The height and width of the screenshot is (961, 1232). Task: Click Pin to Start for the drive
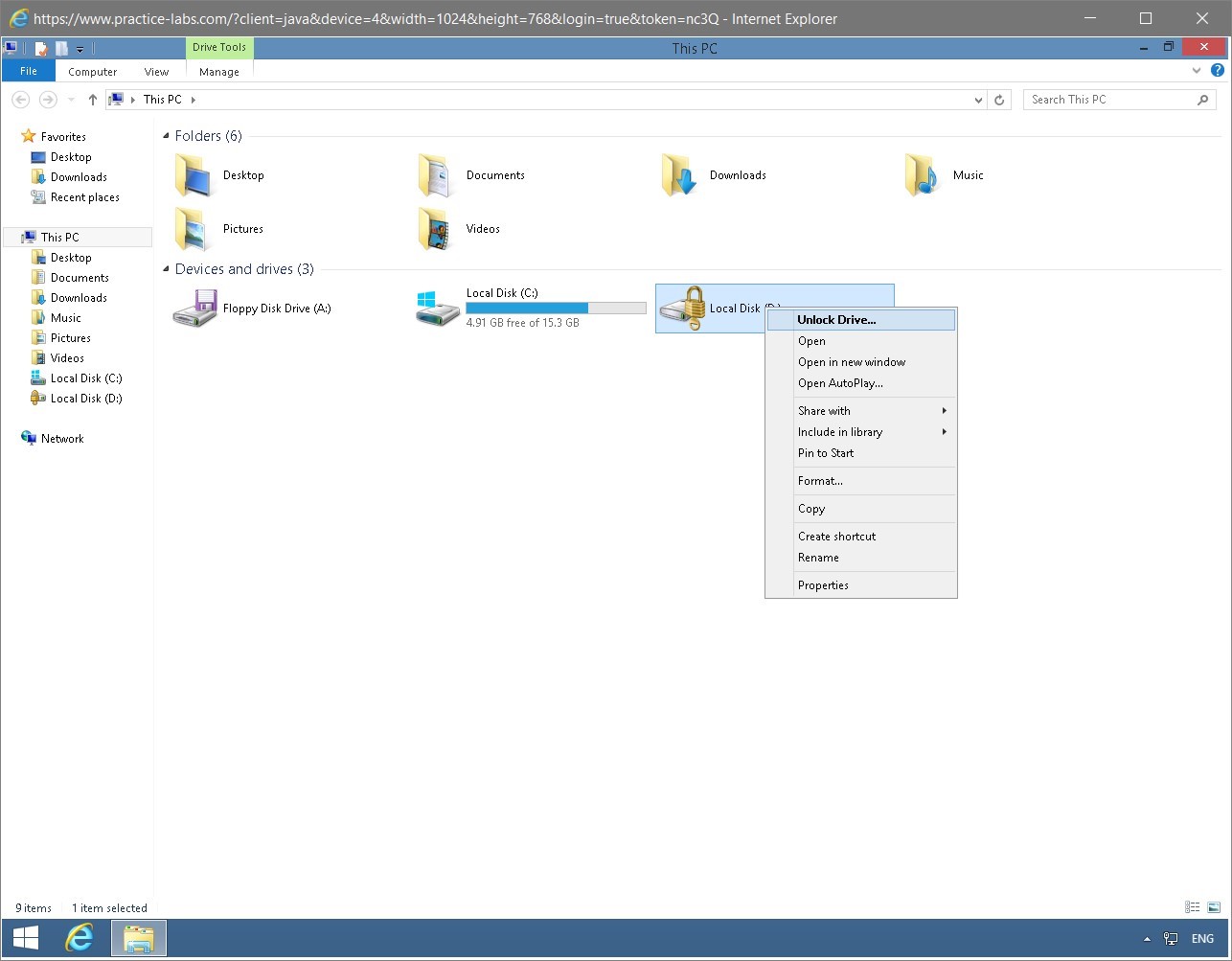(825, 452)
